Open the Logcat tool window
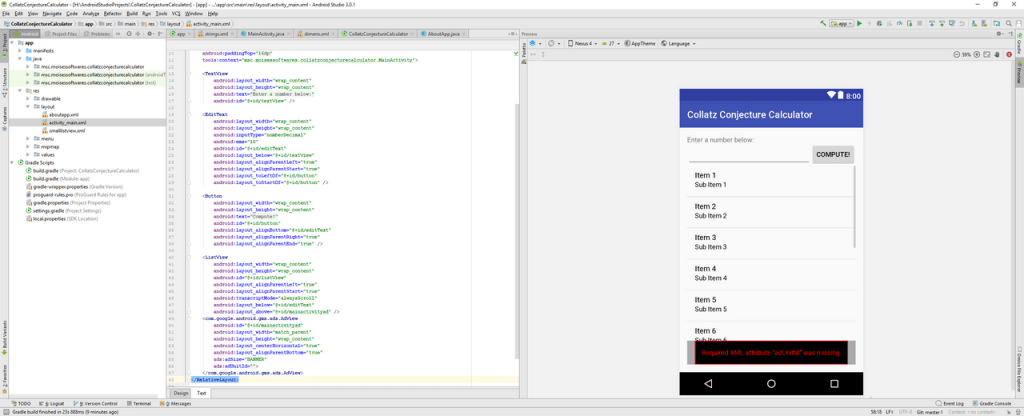The image size is (1024, 416). [x=54, y=404]
